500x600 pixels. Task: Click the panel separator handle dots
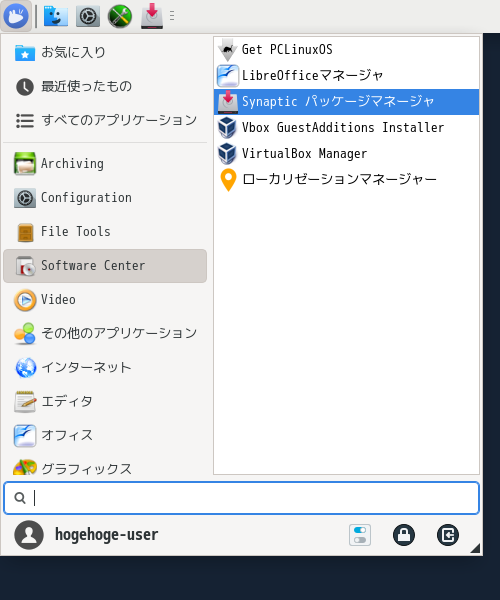click(172, 16)
